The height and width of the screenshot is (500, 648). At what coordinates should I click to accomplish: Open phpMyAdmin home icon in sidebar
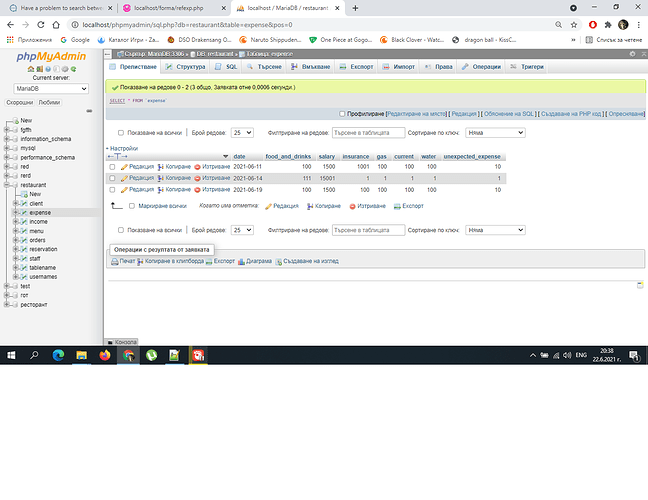[x=31, y=69]
